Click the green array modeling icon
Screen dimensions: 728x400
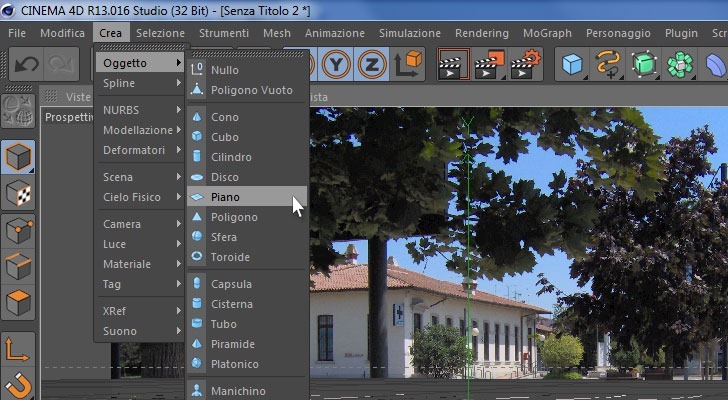click(680, 65)
